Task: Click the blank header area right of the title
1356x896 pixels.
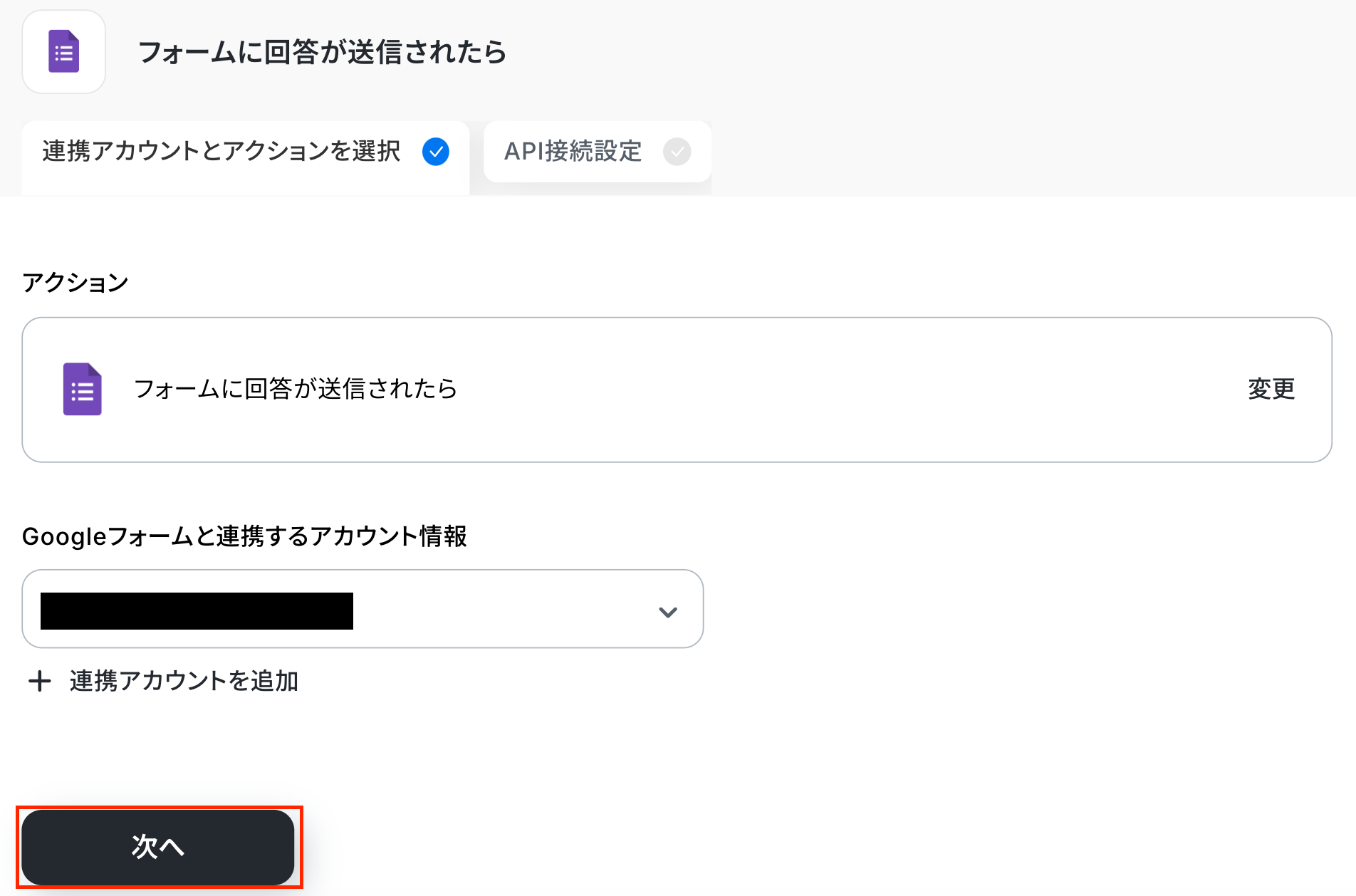Action: (926, 52)
